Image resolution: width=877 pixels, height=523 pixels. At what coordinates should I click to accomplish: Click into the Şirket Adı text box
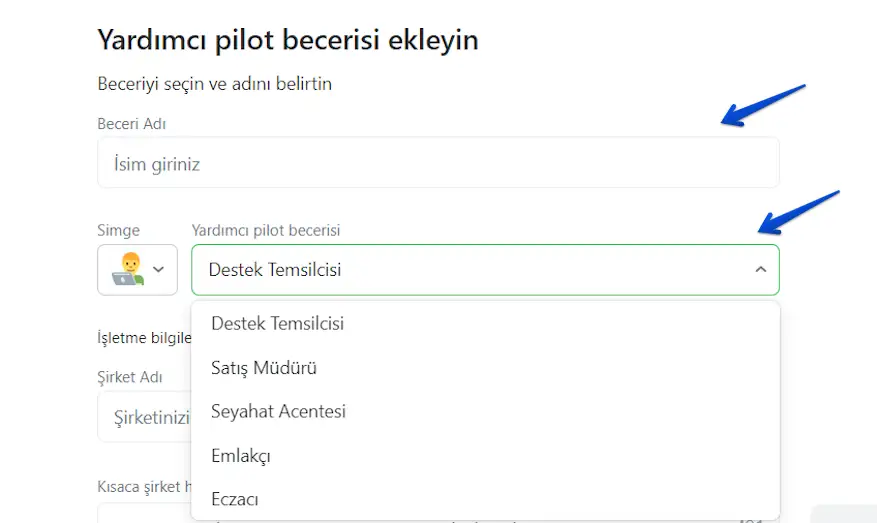pyautogui.click(x=143, y=417)
